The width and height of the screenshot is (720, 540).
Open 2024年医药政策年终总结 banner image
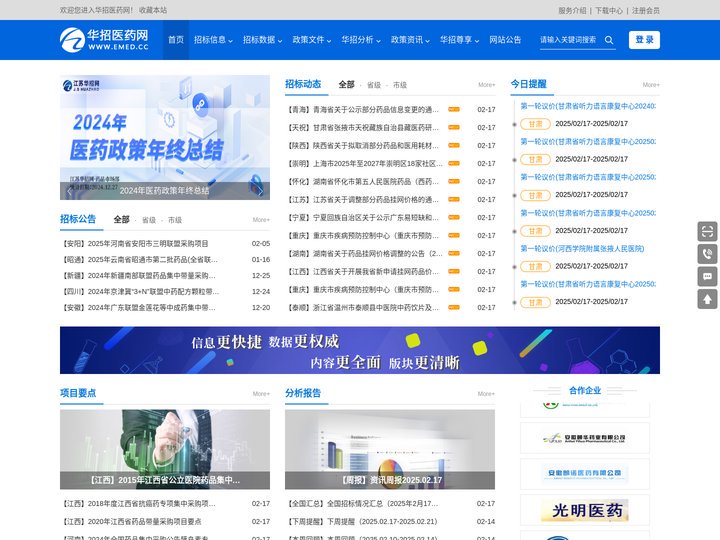[165, 137]
